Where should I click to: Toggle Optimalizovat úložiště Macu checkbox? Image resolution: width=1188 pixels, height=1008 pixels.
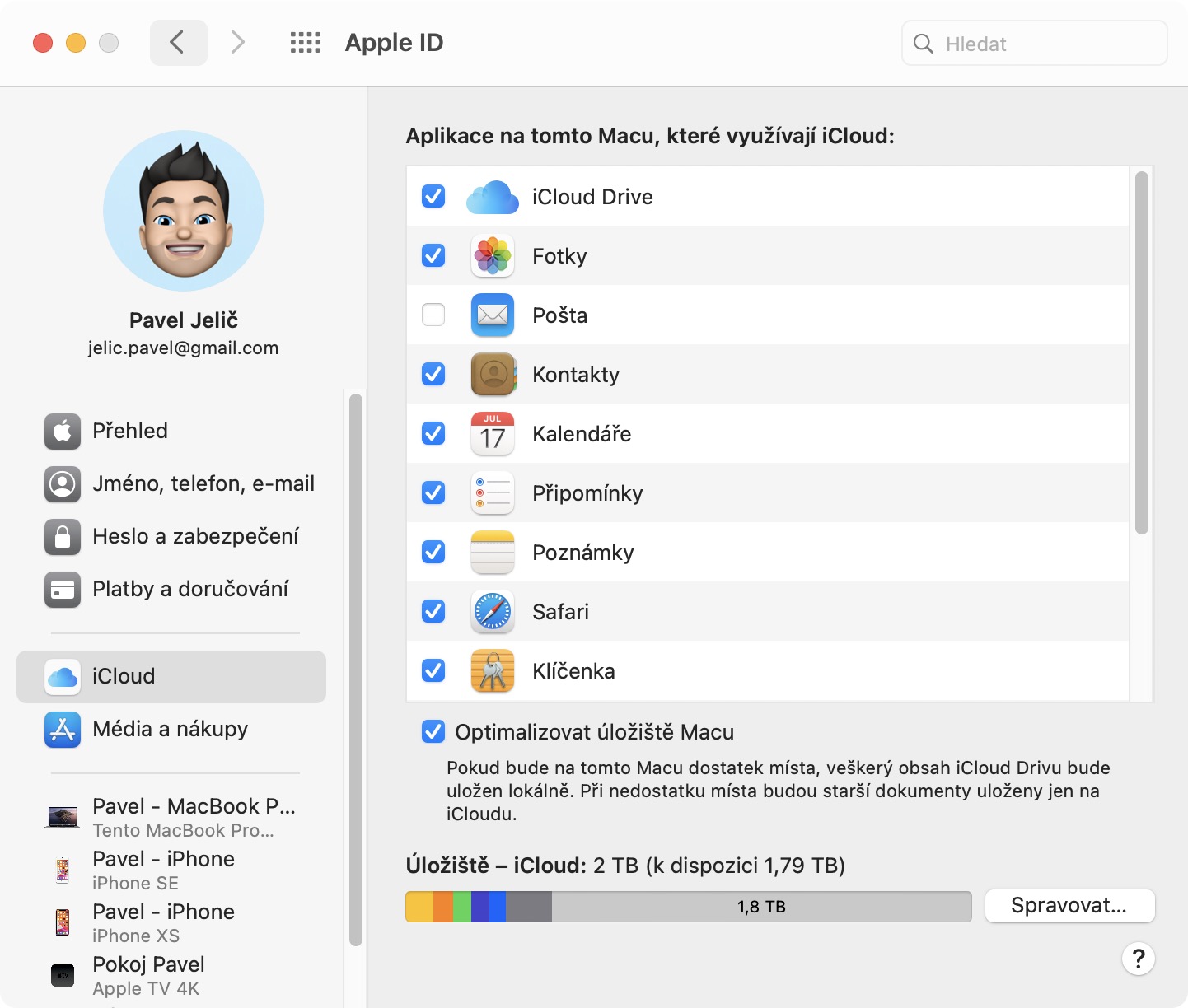coord(433,732)
